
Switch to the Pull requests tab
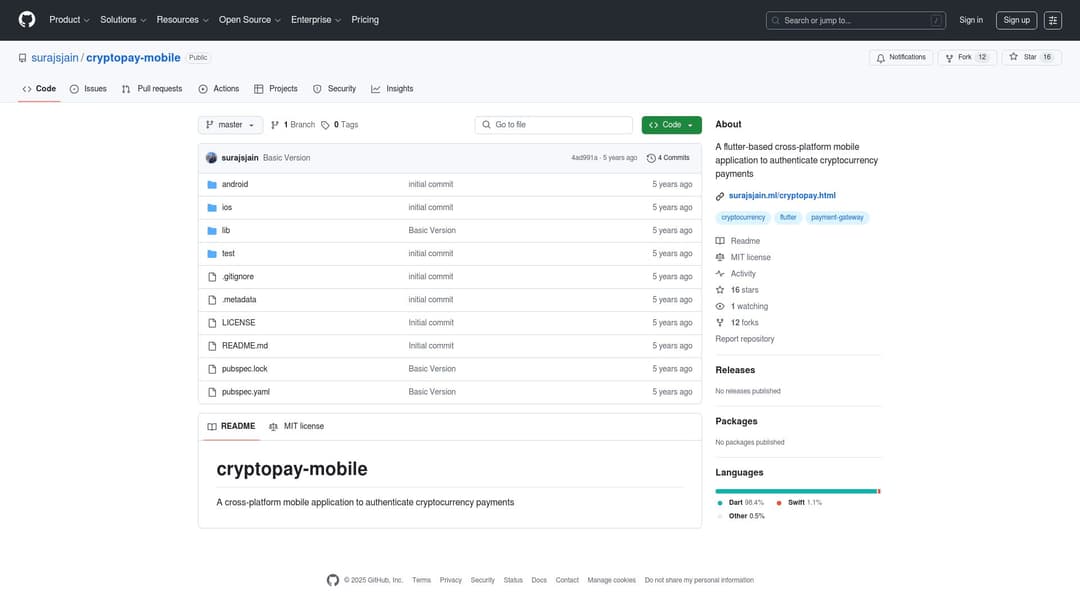pos(152,89)
